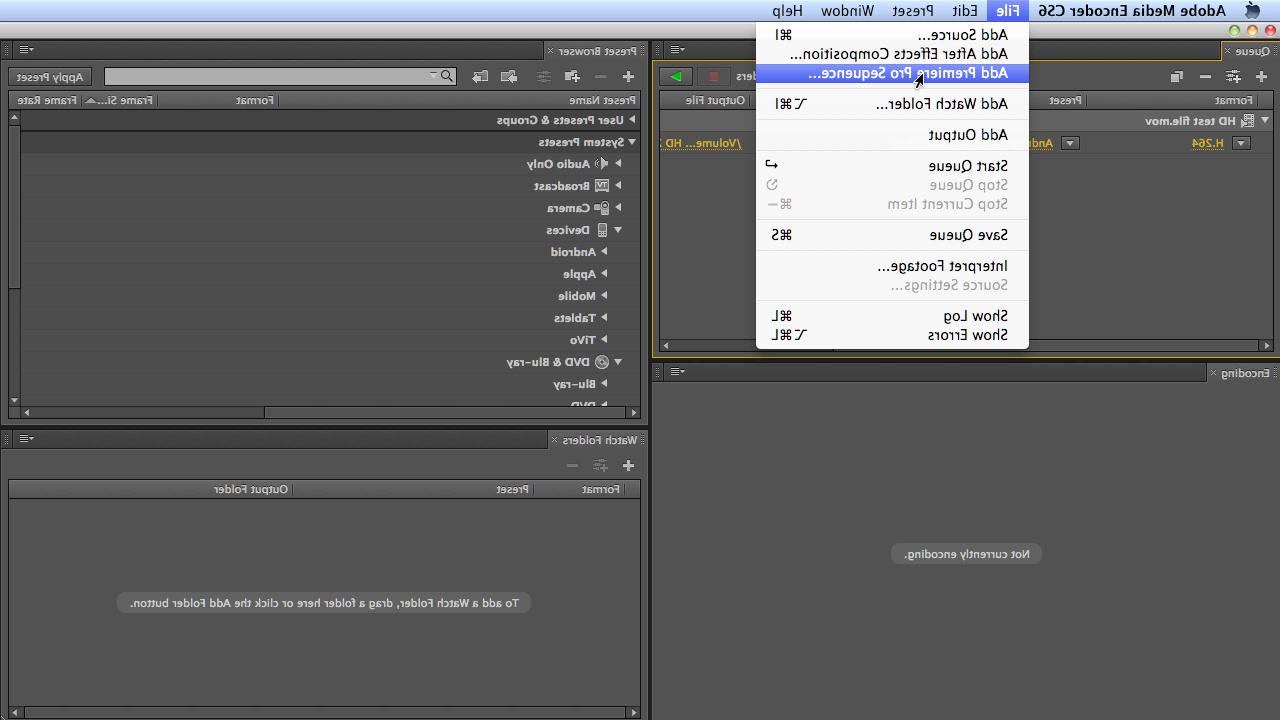Click the Audio Only speaker icon
1280x720 pixels.
(x=602, y=164)
